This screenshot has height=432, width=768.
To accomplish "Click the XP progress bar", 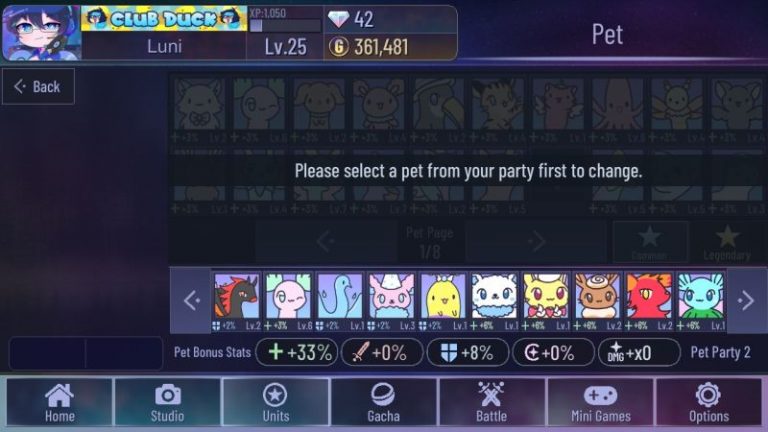I will 285,25.
